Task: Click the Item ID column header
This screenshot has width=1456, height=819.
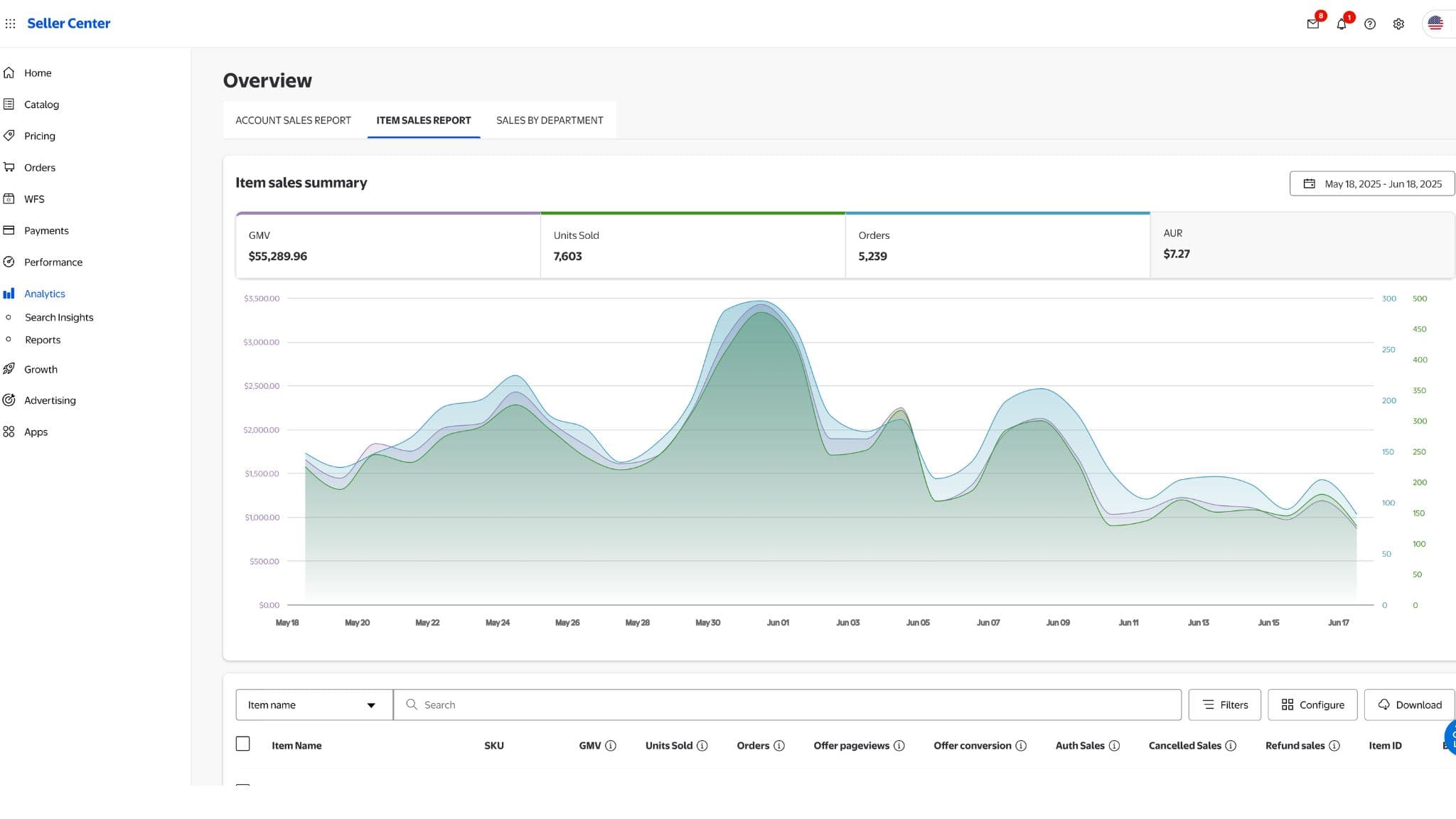Action: pos(1385,745)
